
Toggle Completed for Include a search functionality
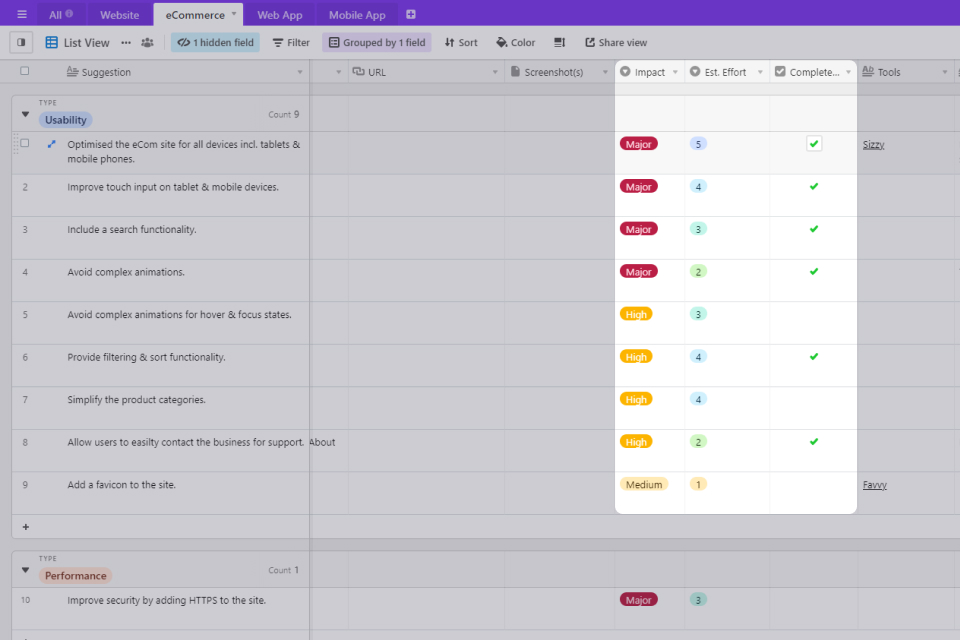point(814,229)
